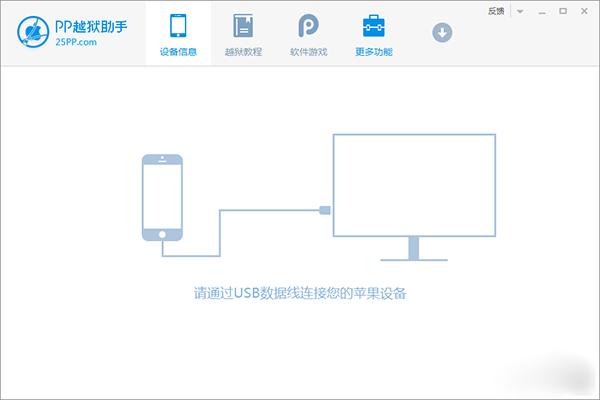Select the 软件游戏 P-shaped icon
The height and width of the screenshot is (400, 600).
tap(307, 25)
